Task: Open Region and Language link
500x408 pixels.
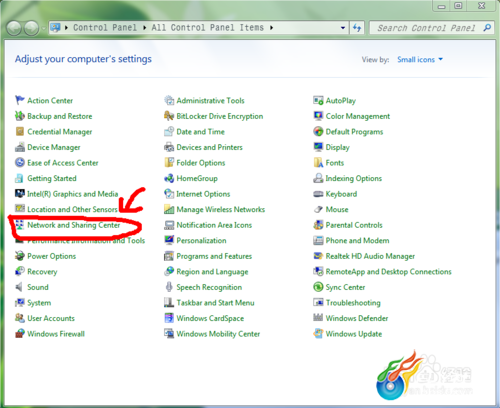Action: (x=212, y=272)
